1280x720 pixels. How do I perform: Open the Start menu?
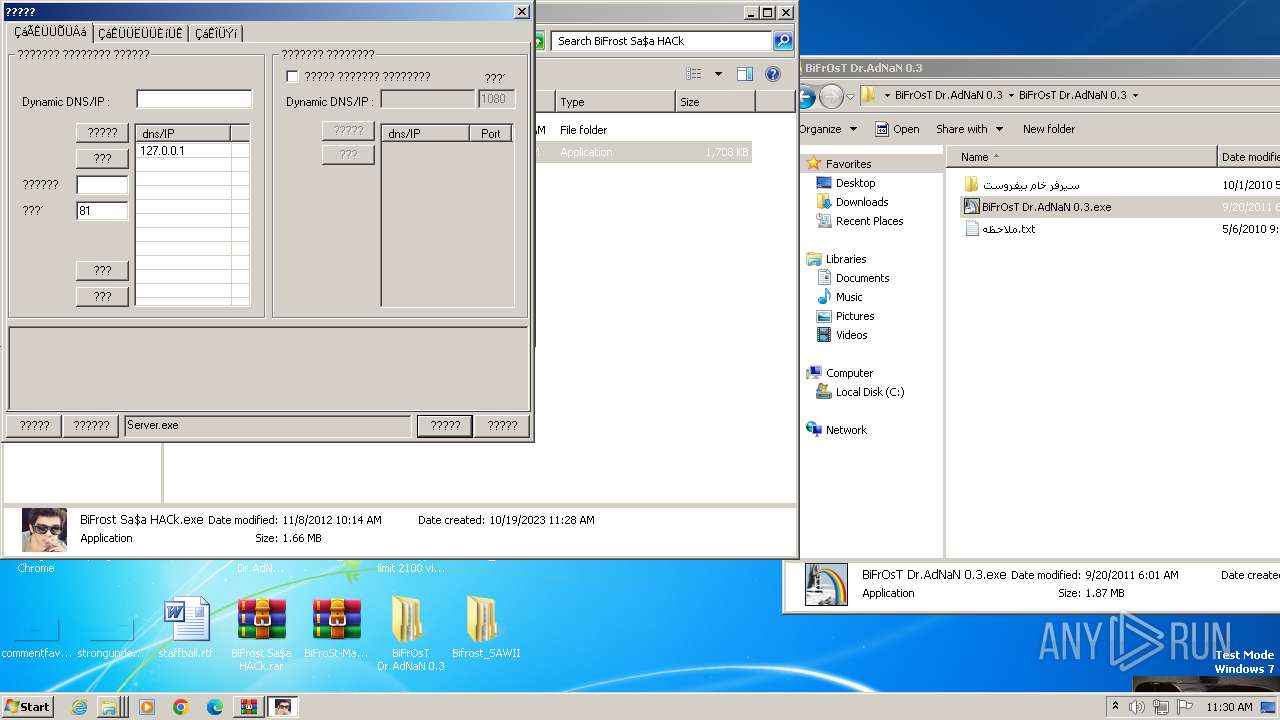[x=28, y=707]
